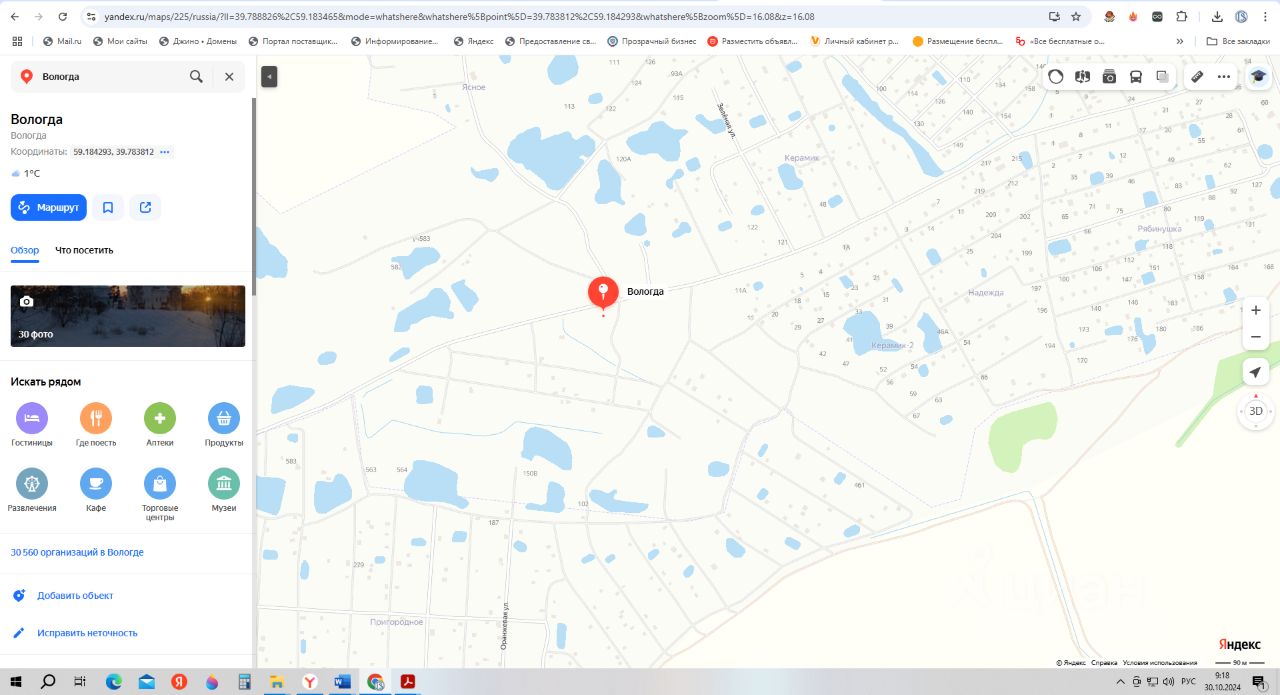Search nearby Продукты groceries icon

click(x=224, y=418)
